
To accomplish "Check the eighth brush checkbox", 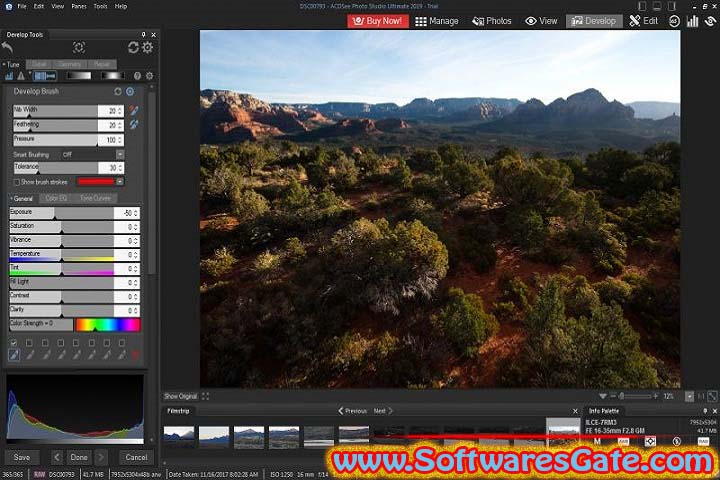I will point(122,343).
